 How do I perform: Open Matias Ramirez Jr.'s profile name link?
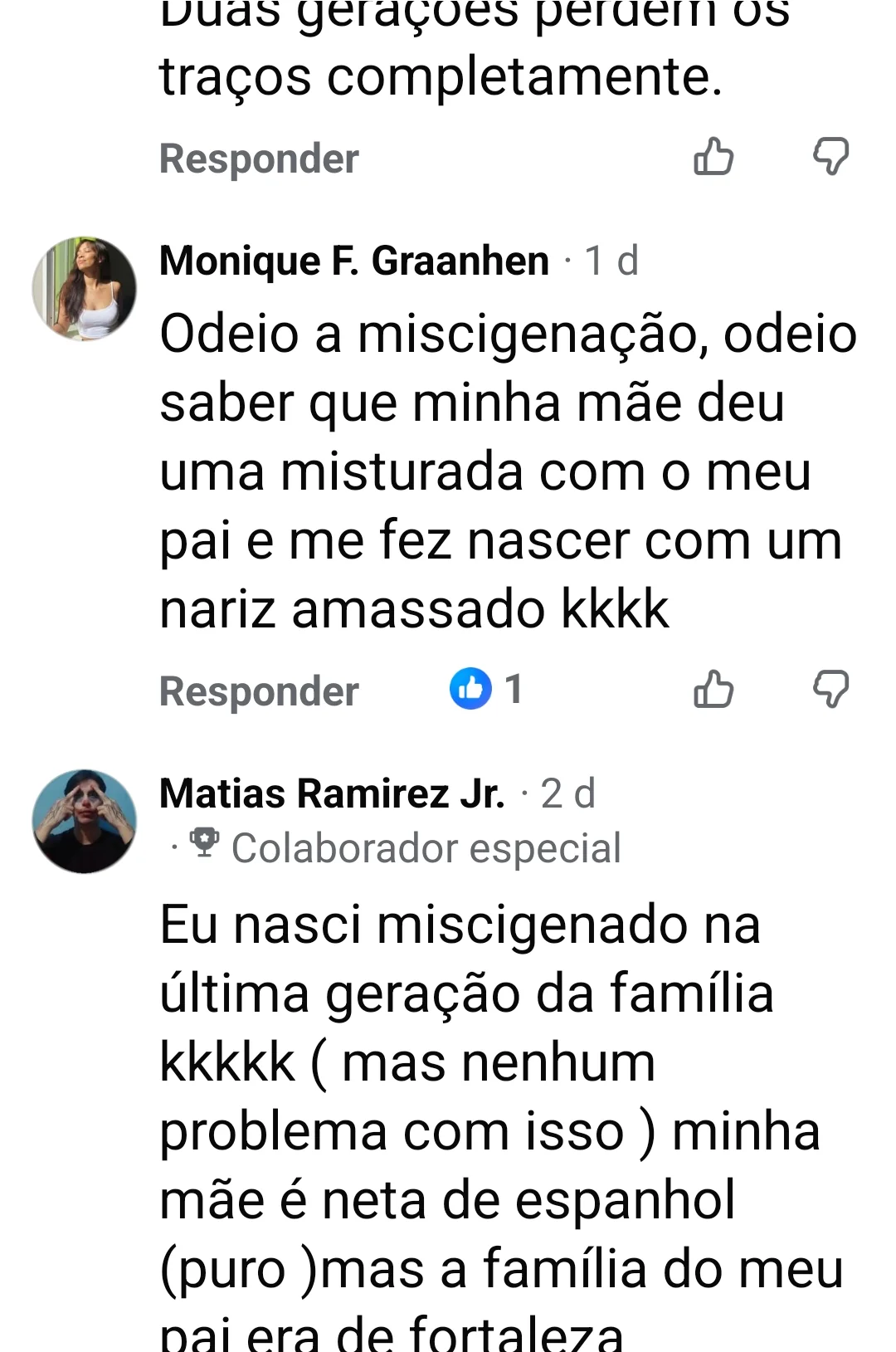[332, 793]
